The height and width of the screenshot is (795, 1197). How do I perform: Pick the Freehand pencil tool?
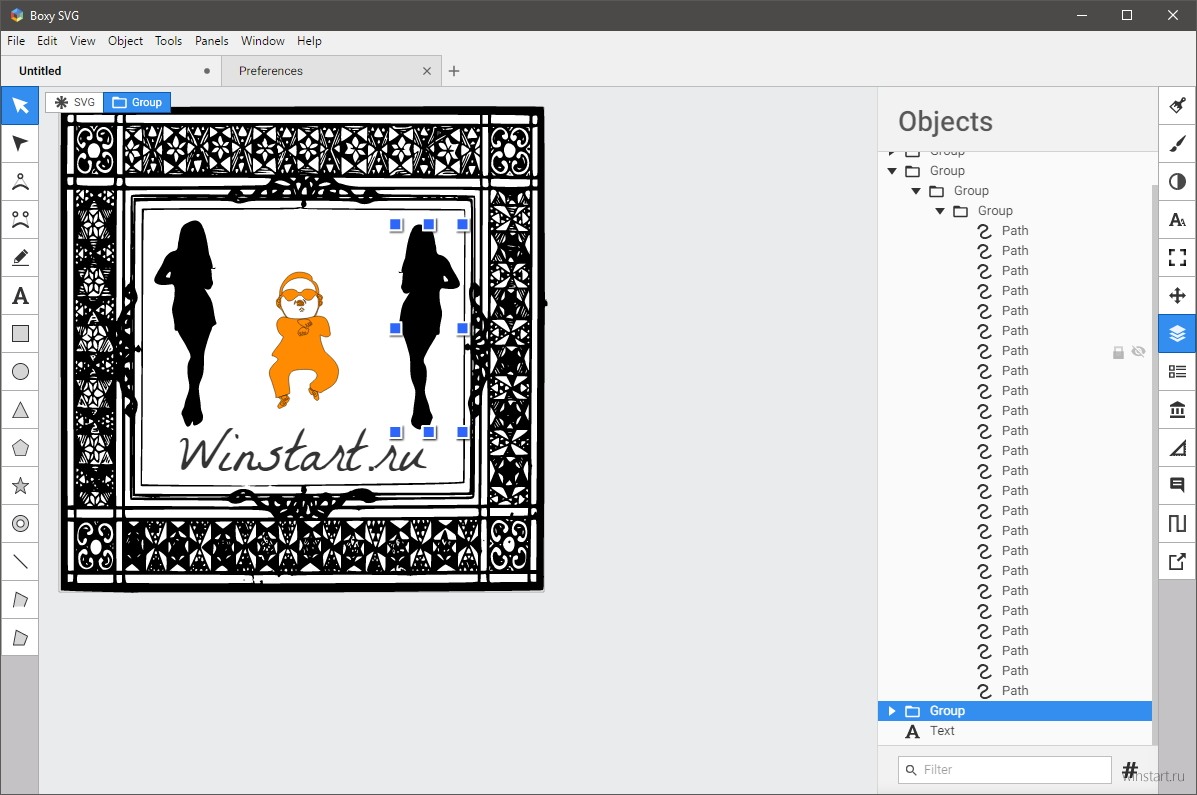[20, 258]
